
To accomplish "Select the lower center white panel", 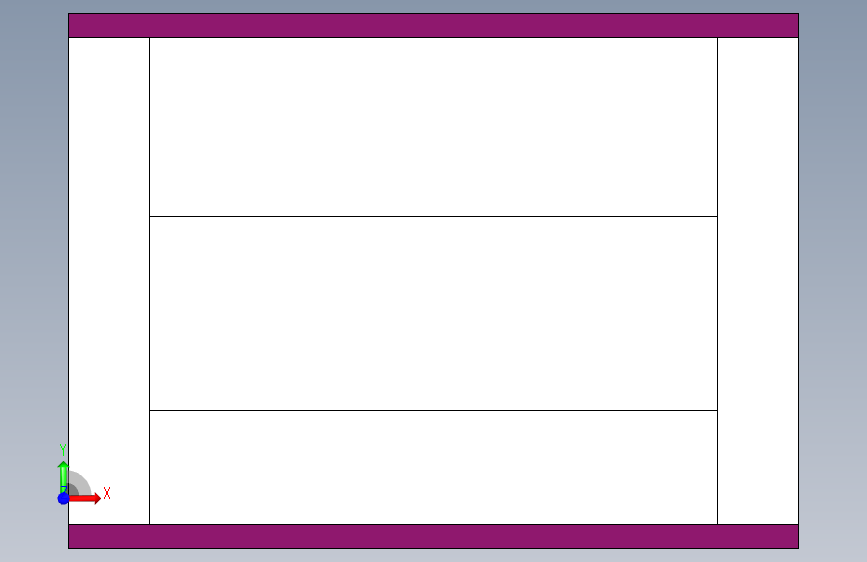I will tap(434, 467).
